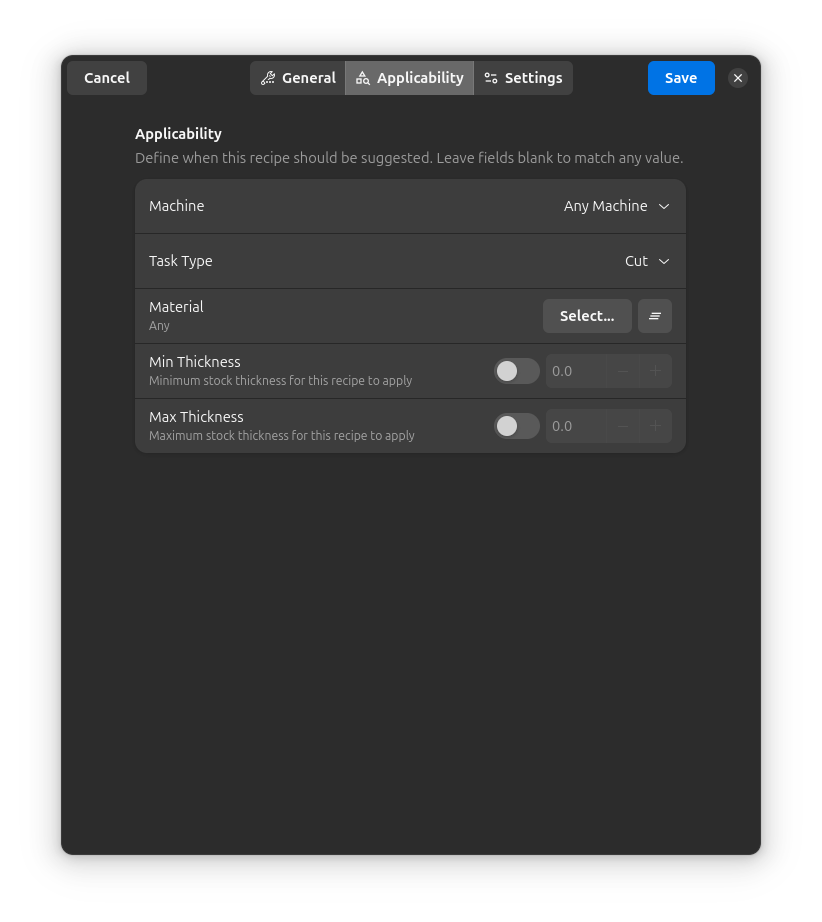Screen dimensions: 822x922
Task: Click the minus icon for Max Thickness
Action: [622, 426]
